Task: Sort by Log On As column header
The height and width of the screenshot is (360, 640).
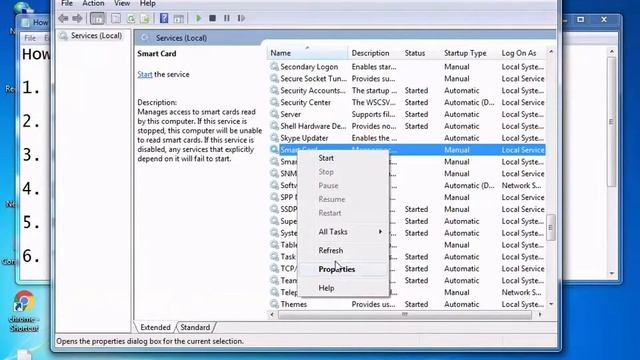Action: 522,53
